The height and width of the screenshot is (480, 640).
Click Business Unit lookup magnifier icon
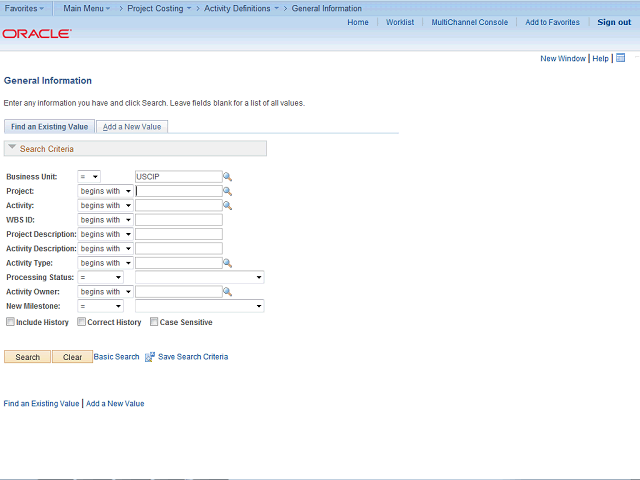[x=228, y=177]
